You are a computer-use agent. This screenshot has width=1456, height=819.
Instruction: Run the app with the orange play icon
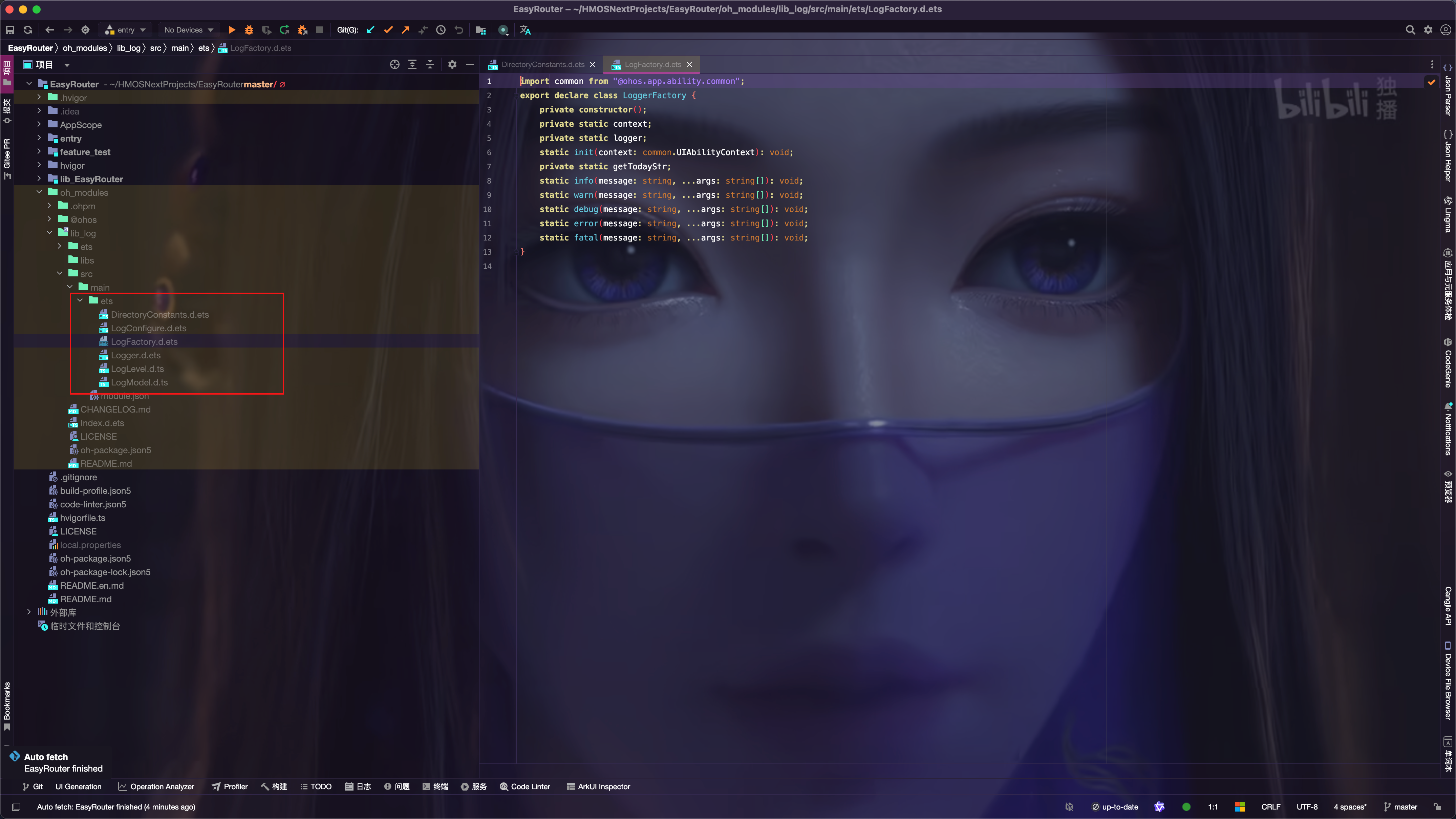[232, 30]
